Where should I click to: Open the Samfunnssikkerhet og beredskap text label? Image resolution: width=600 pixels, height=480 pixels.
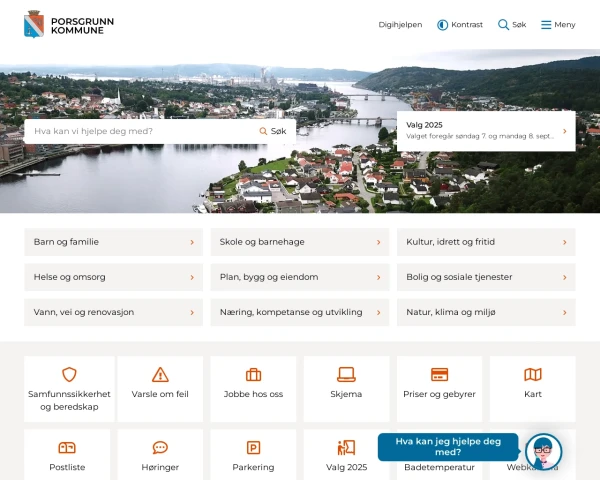pyautogui.click(x=69, y=400)
